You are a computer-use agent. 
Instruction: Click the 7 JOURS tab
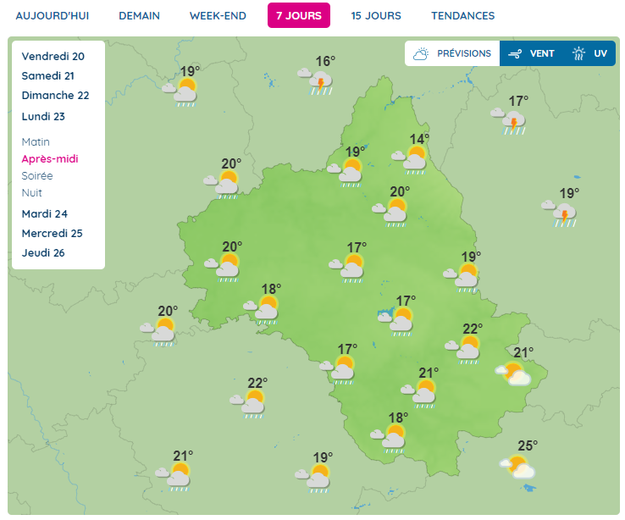[x=299, y=16]
